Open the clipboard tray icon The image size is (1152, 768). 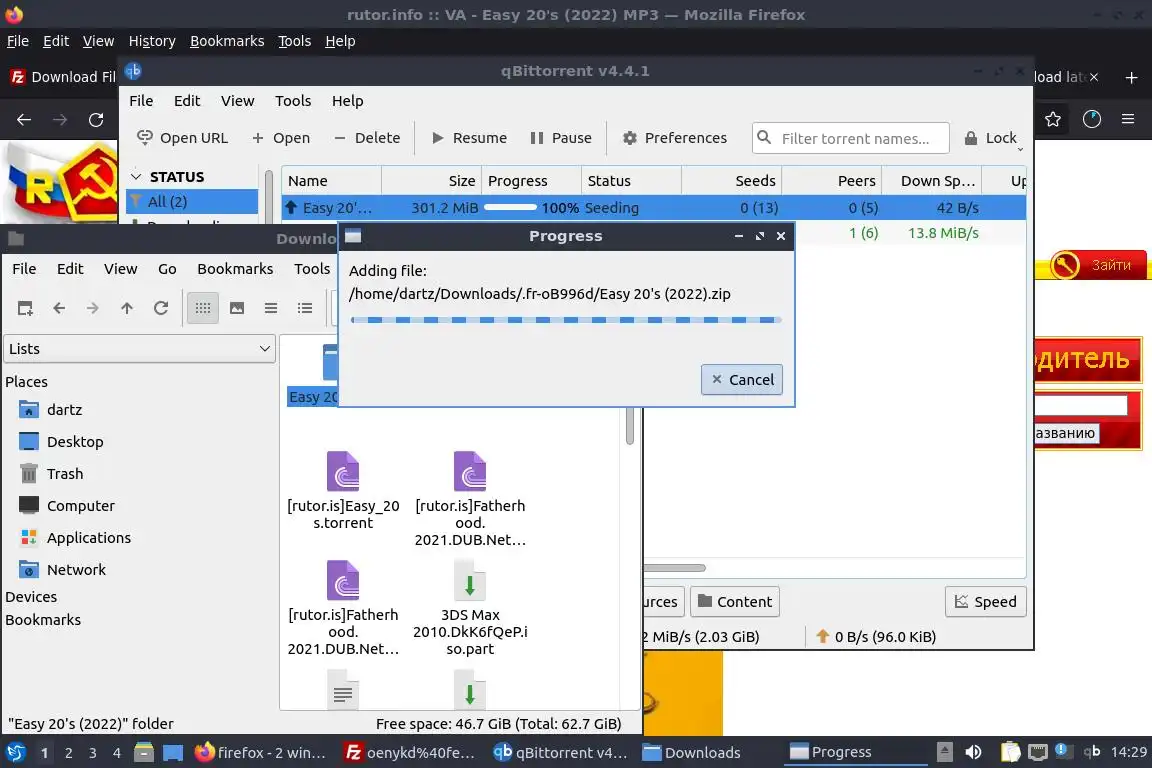(1011, 752)
